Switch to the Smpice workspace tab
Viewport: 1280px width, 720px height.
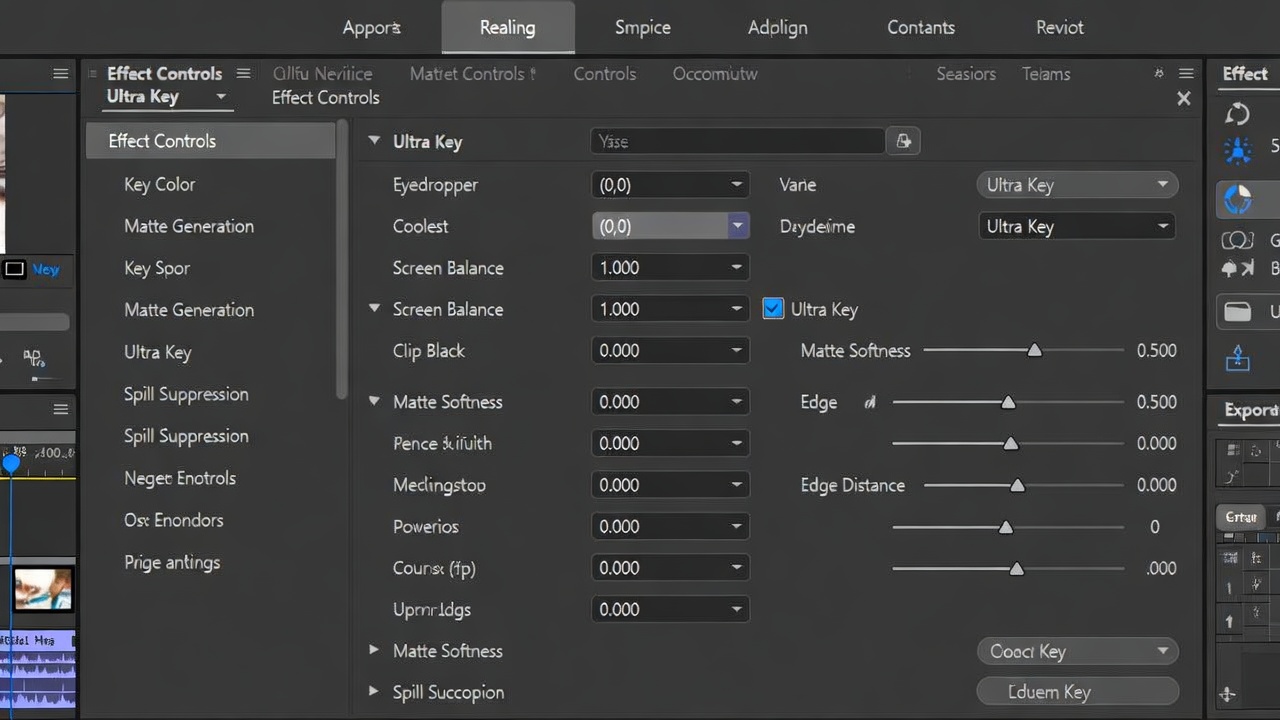click(x=642, y=28)
